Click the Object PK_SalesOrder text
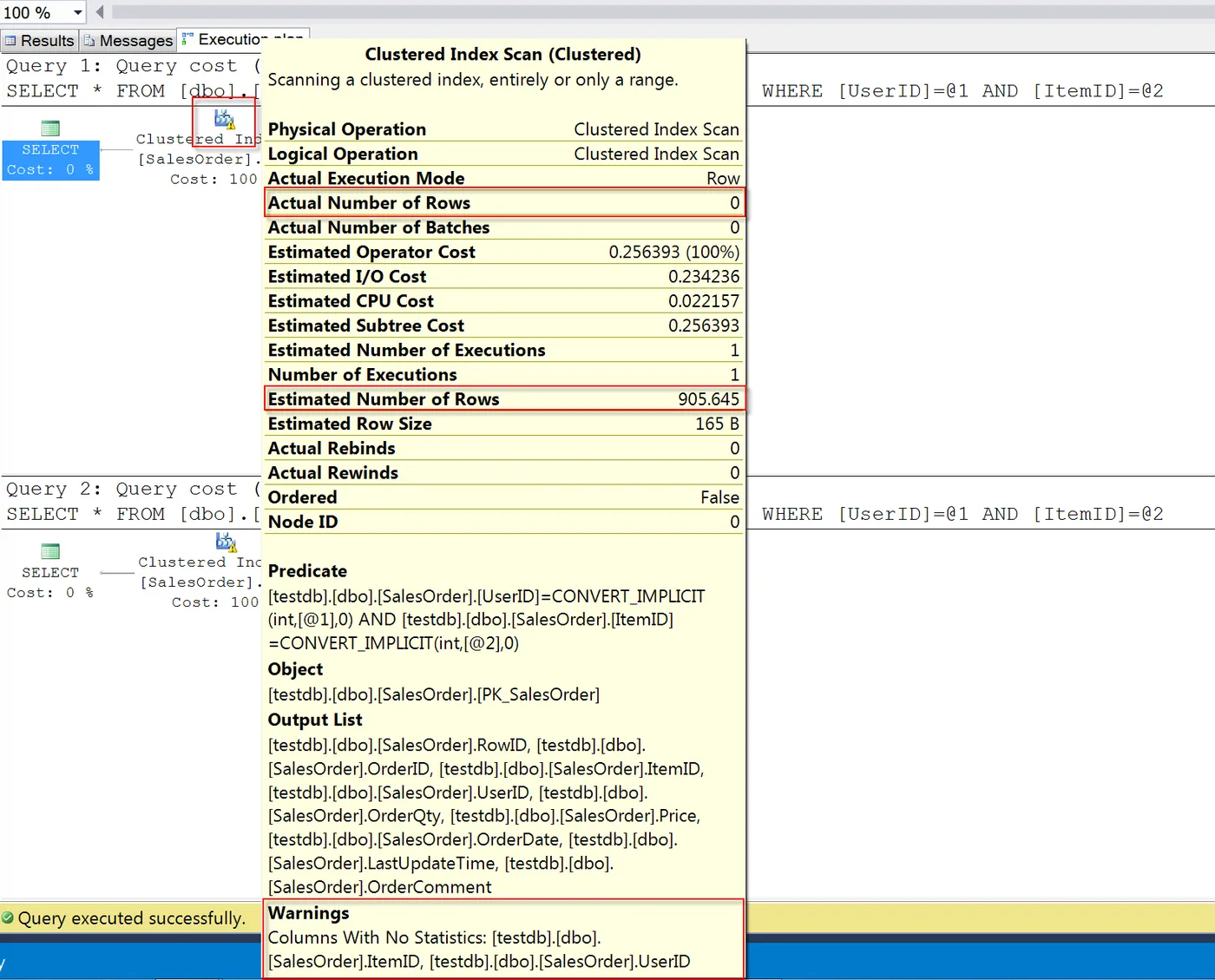Image resolution: width=1215 pixels, height=980 pixels. pos(434,694)
